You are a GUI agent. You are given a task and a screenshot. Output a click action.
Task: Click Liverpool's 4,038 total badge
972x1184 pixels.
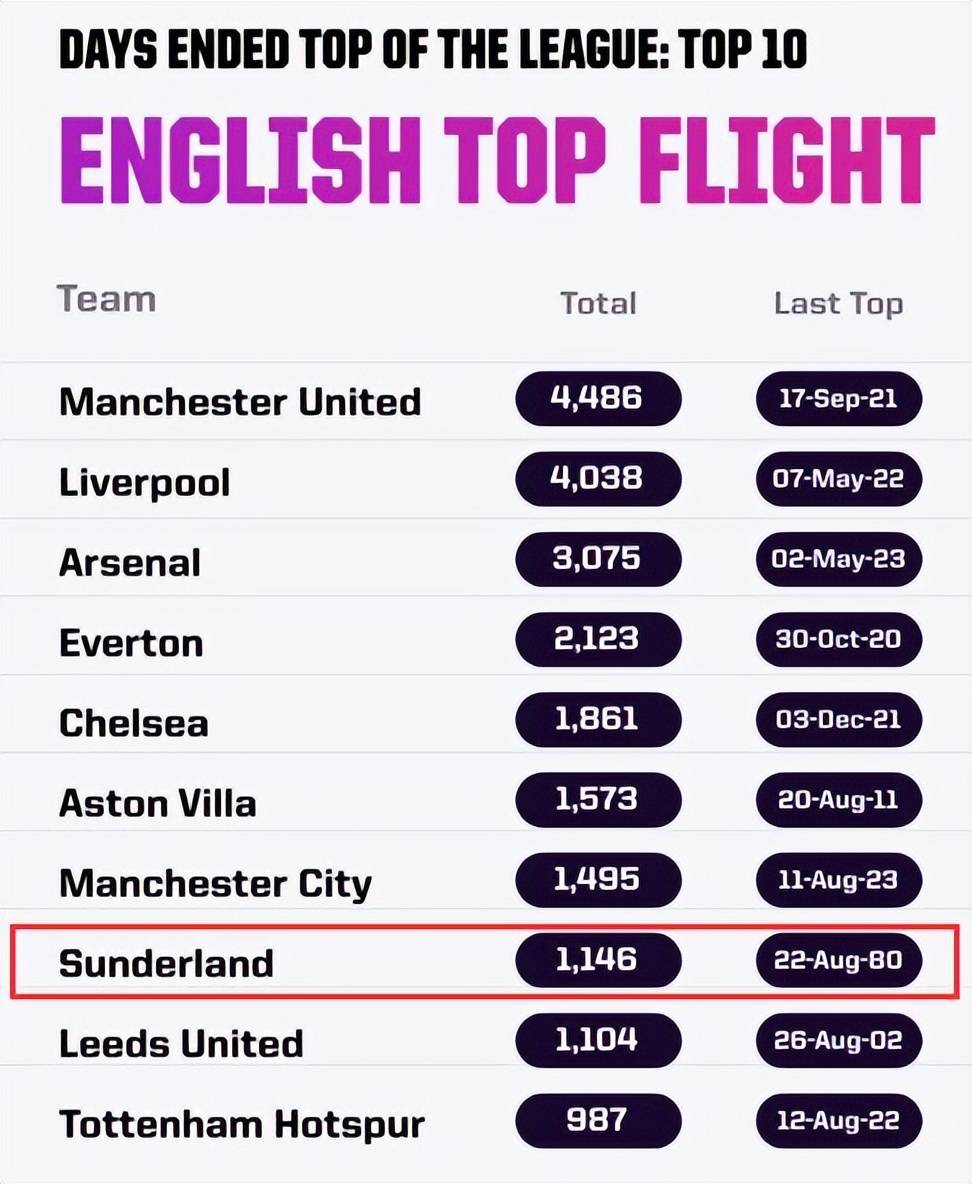pyautogui.click(x=598, y=478)
